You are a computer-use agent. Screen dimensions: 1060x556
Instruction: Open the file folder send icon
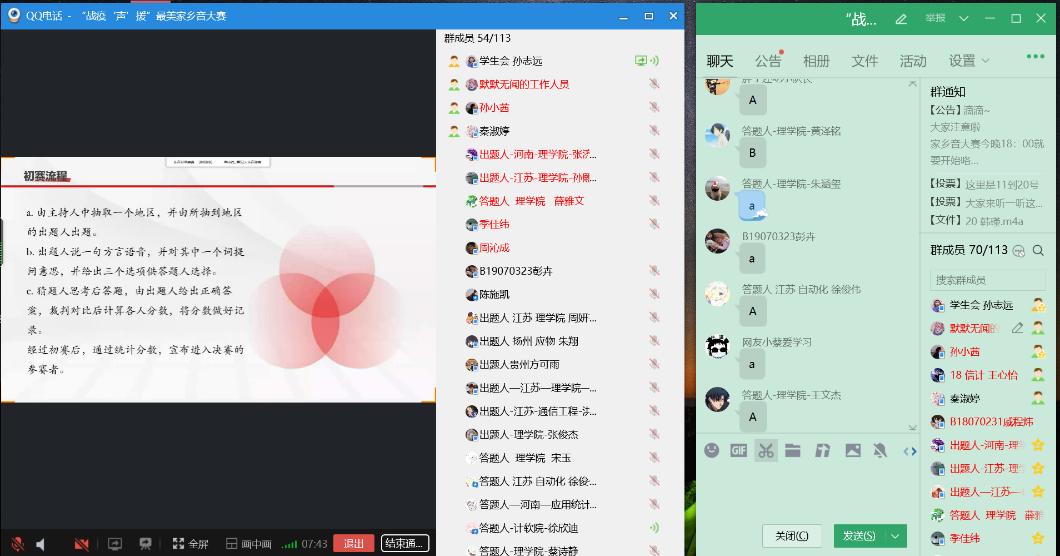click(793, 450)
